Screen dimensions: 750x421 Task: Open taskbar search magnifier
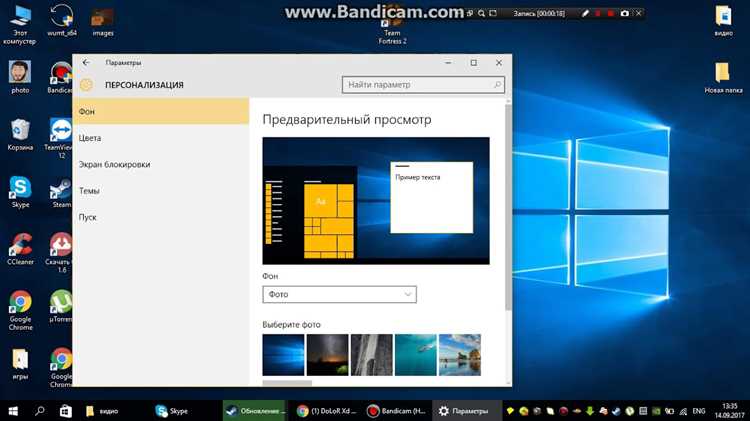[x=40, y=411]
